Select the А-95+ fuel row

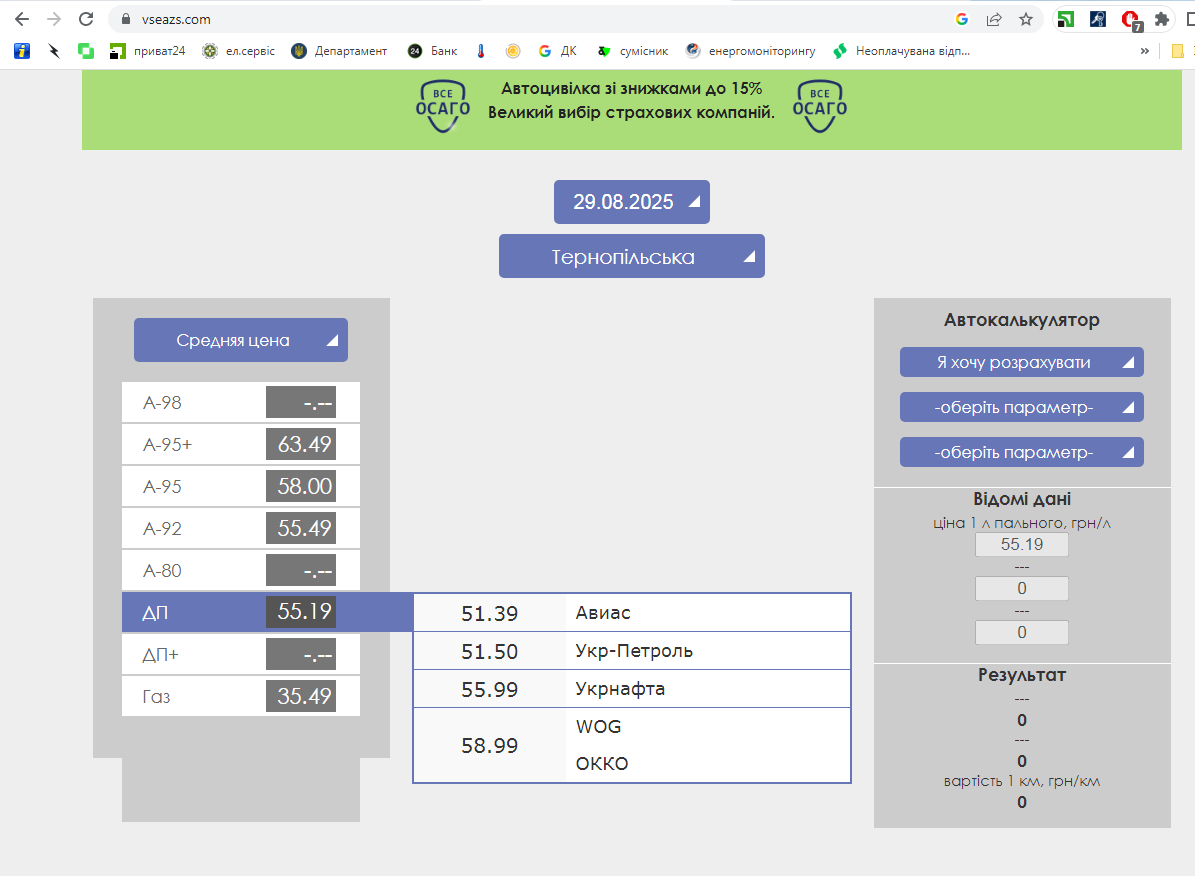[240, 444]
